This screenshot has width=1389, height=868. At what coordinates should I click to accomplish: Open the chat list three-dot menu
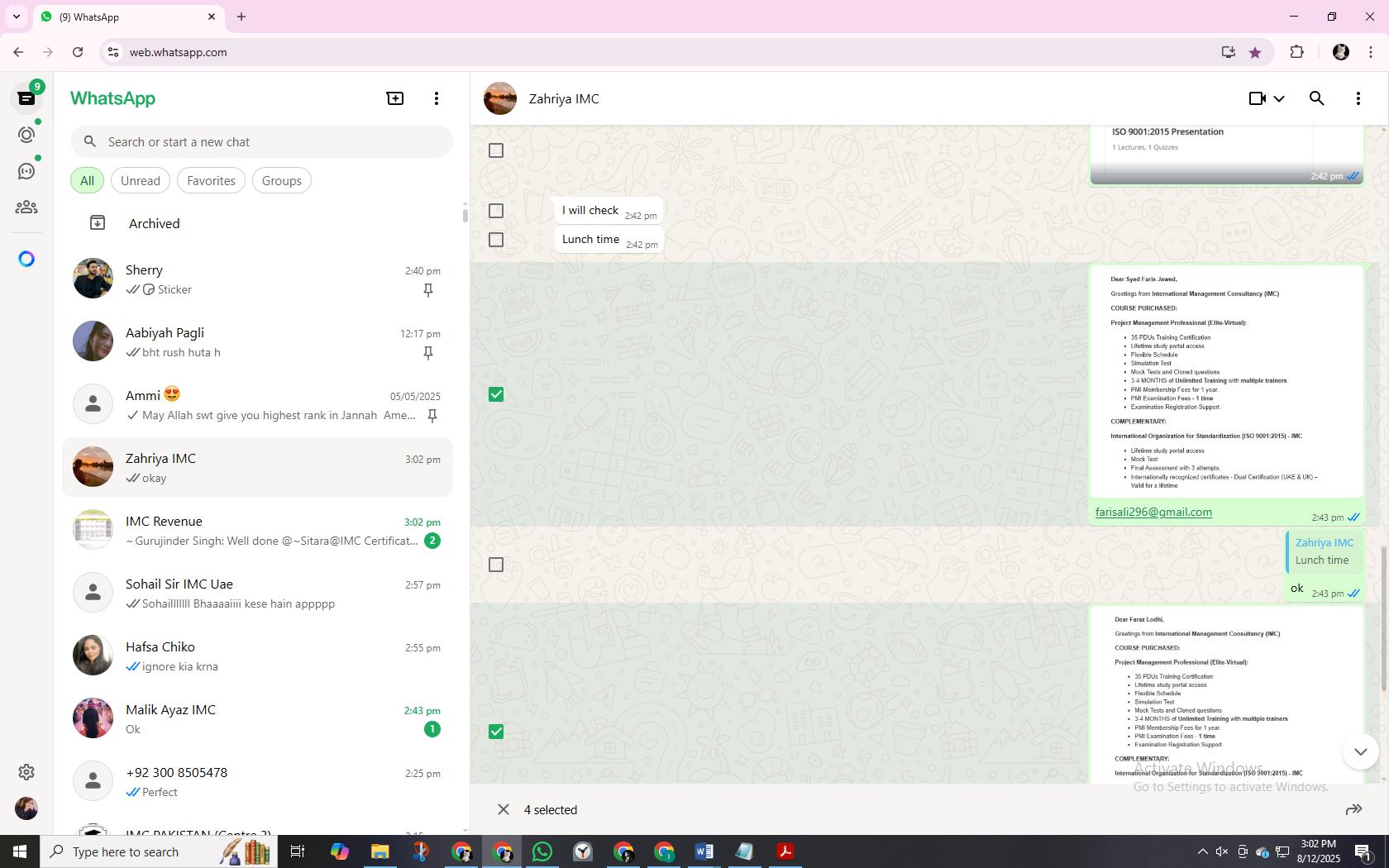pos(437,98)
